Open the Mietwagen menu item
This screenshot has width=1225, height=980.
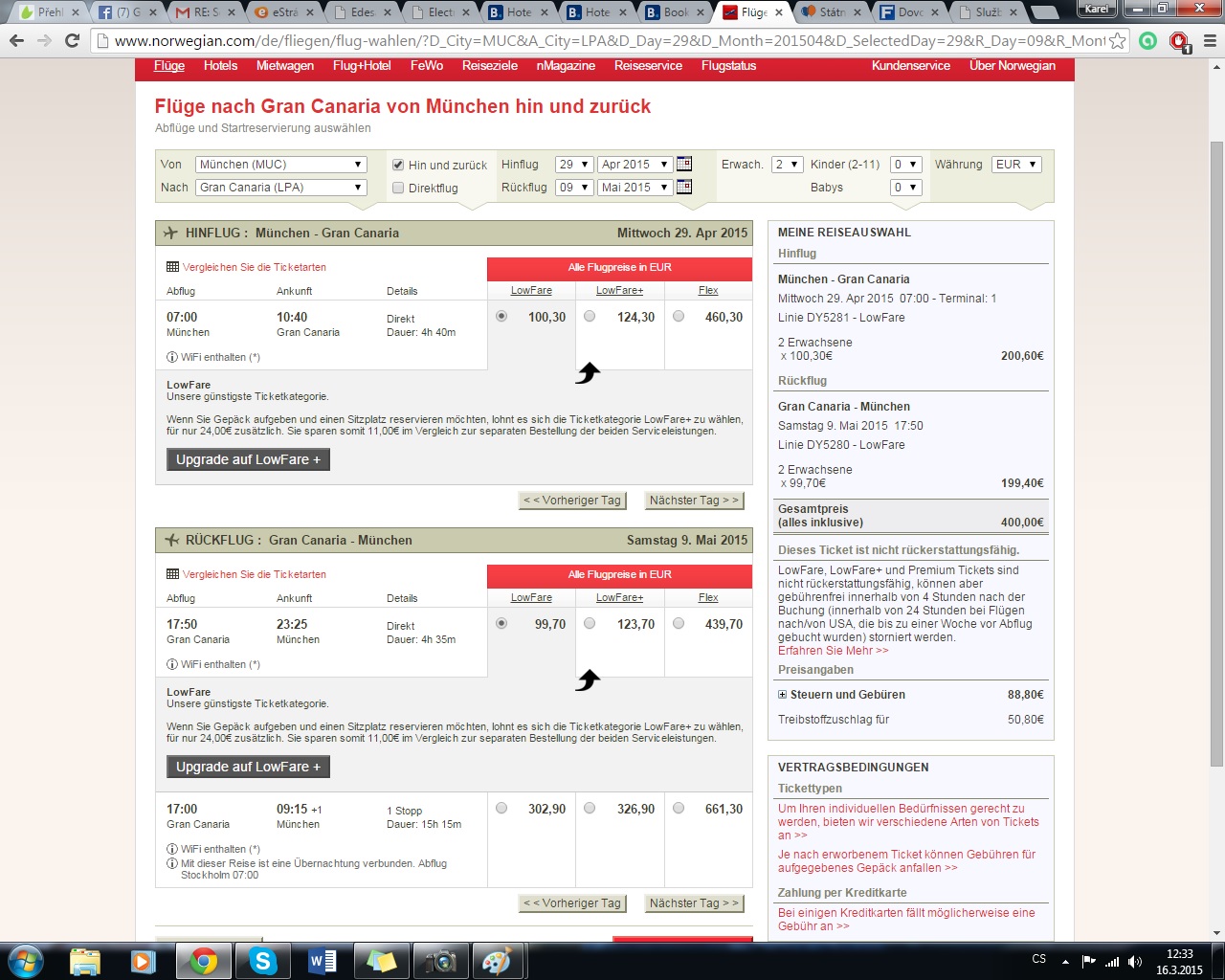[285, 66]
